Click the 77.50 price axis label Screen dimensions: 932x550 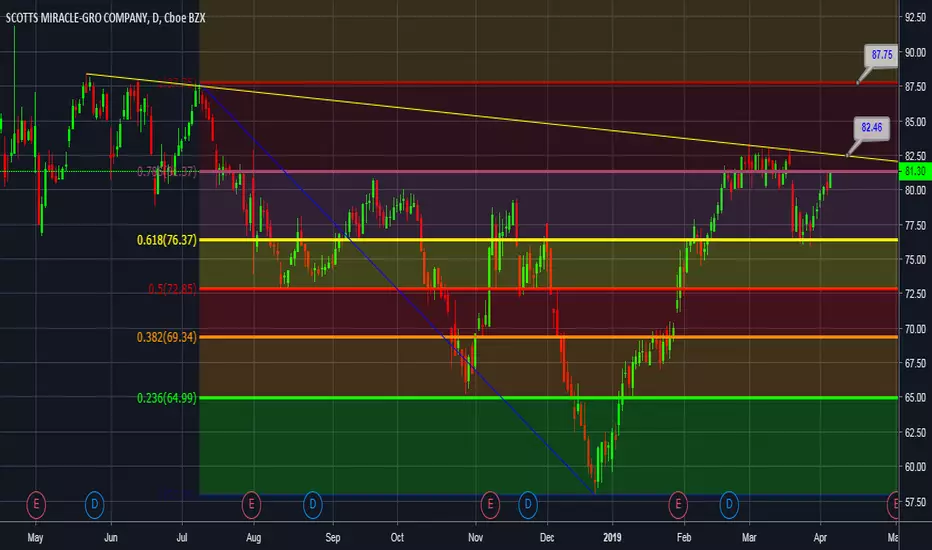[x=915, y=225]
